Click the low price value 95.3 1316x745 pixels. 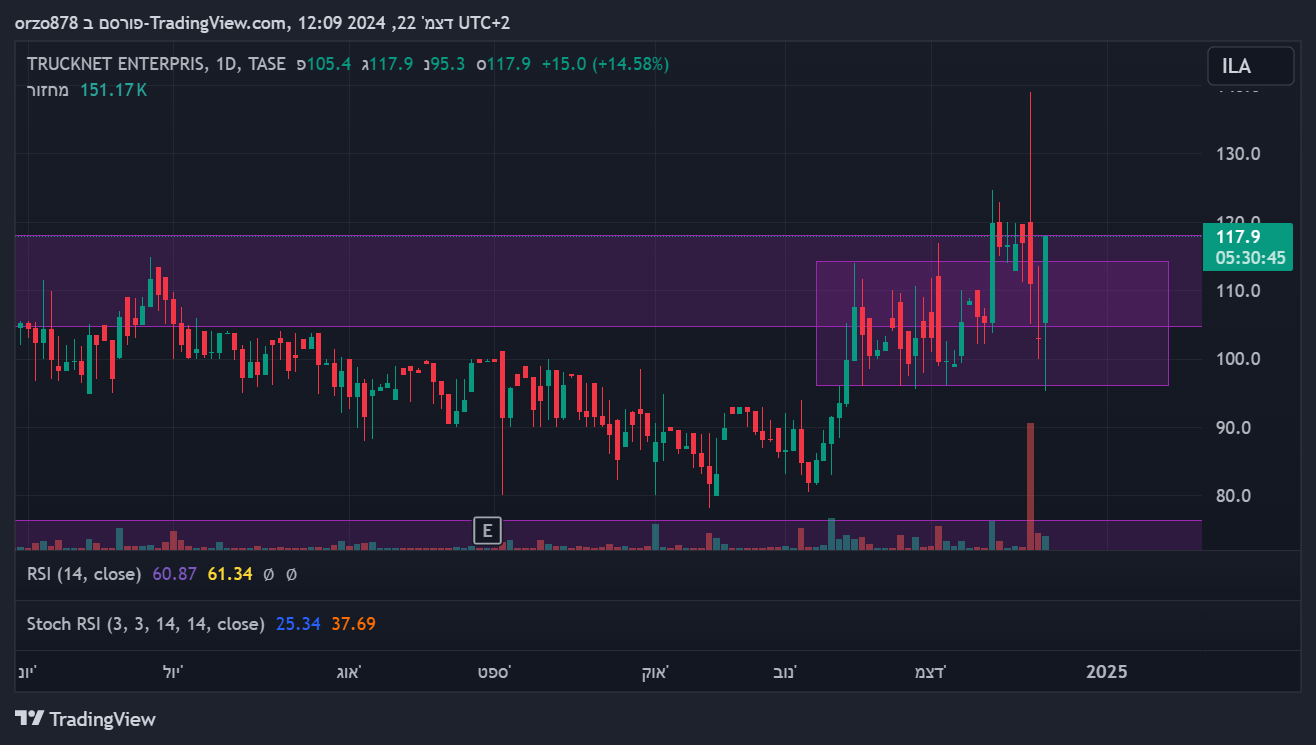click(446, 64)
